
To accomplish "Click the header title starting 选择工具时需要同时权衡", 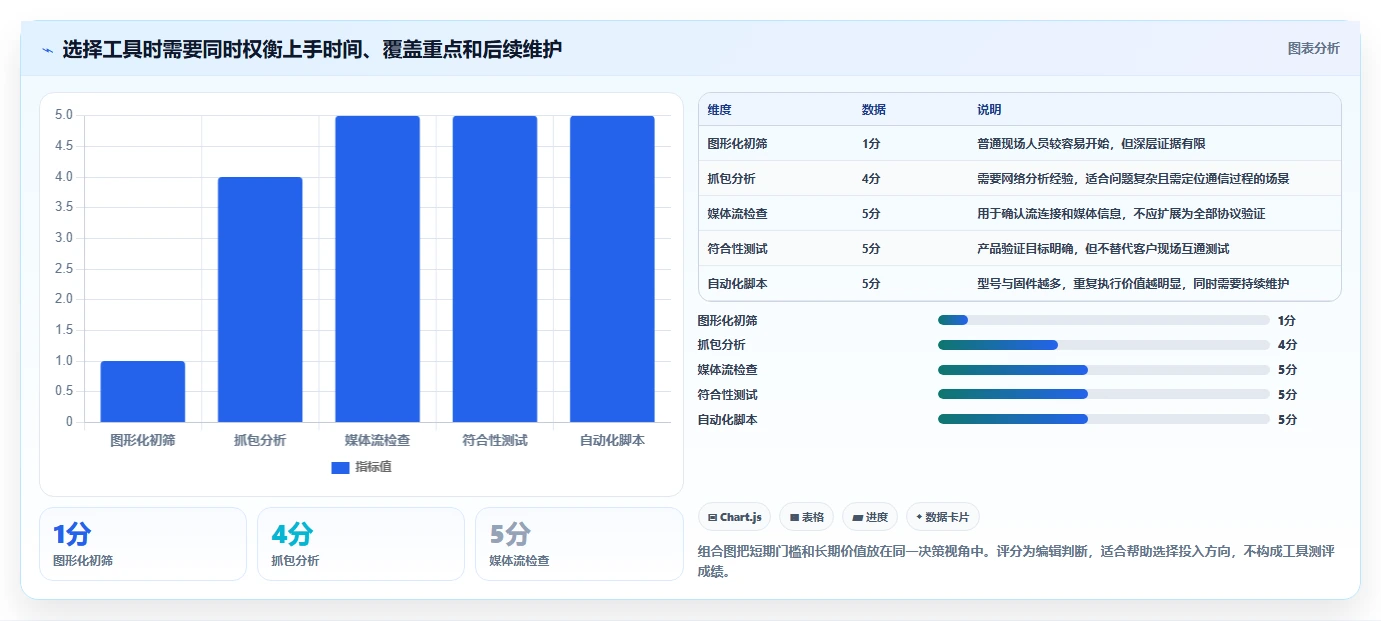I will [x=312, y=49].
